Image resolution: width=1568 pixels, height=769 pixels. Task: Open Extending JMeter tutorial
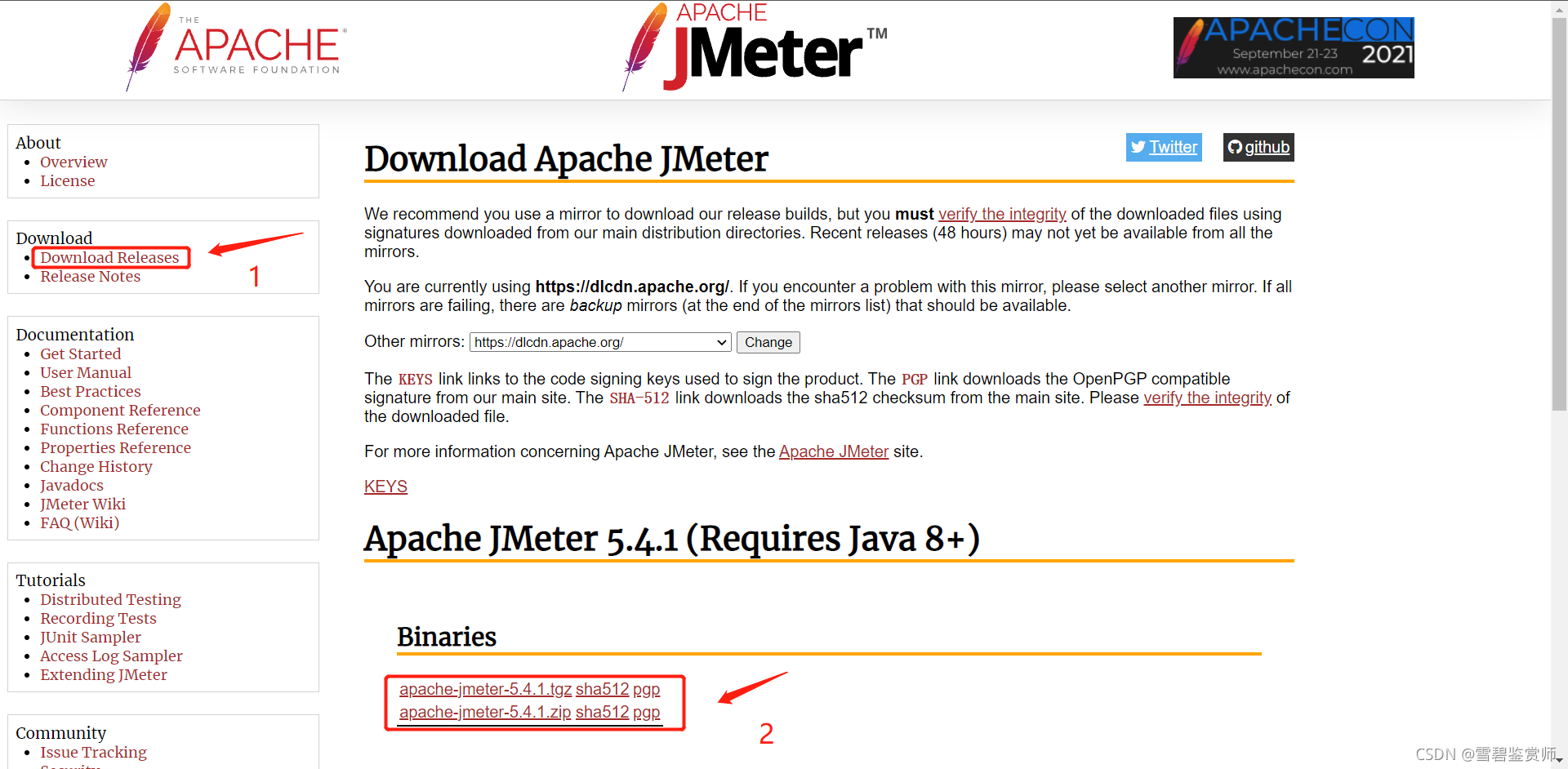pos(104,674)
